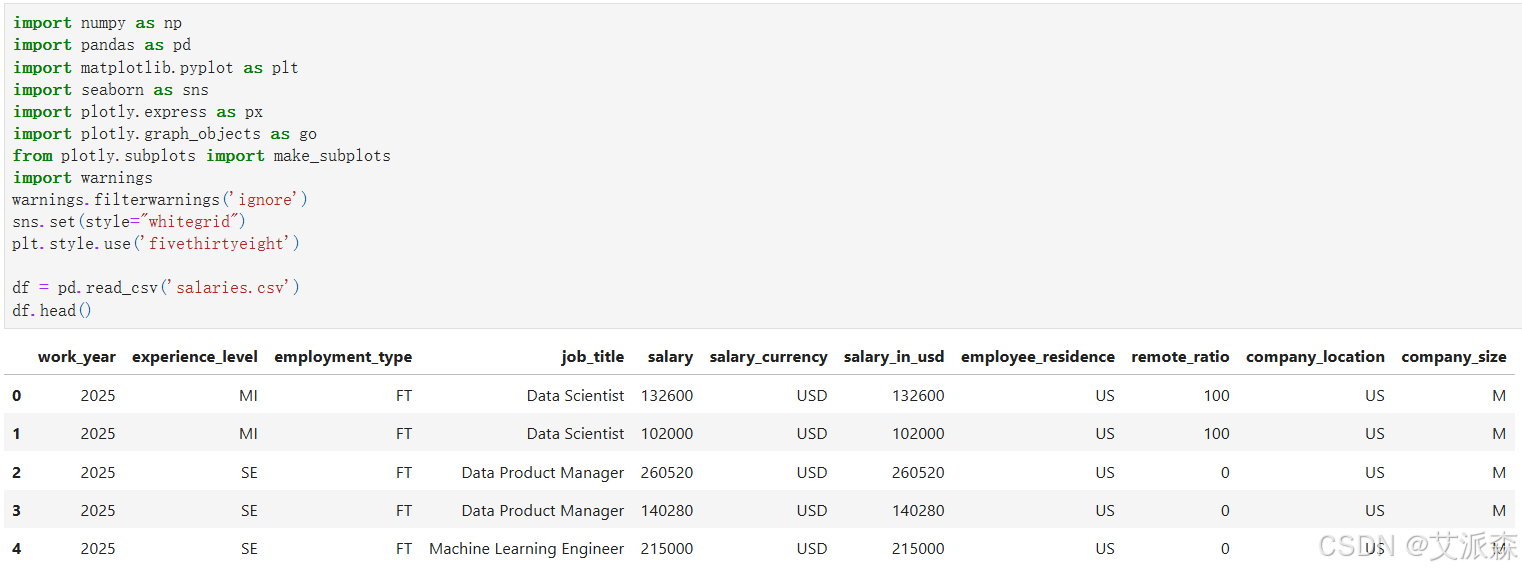Click experience level 'MI' in row 1
Image resolution: width=1522 pixels, height=572 pixels.
click(248, 434)
